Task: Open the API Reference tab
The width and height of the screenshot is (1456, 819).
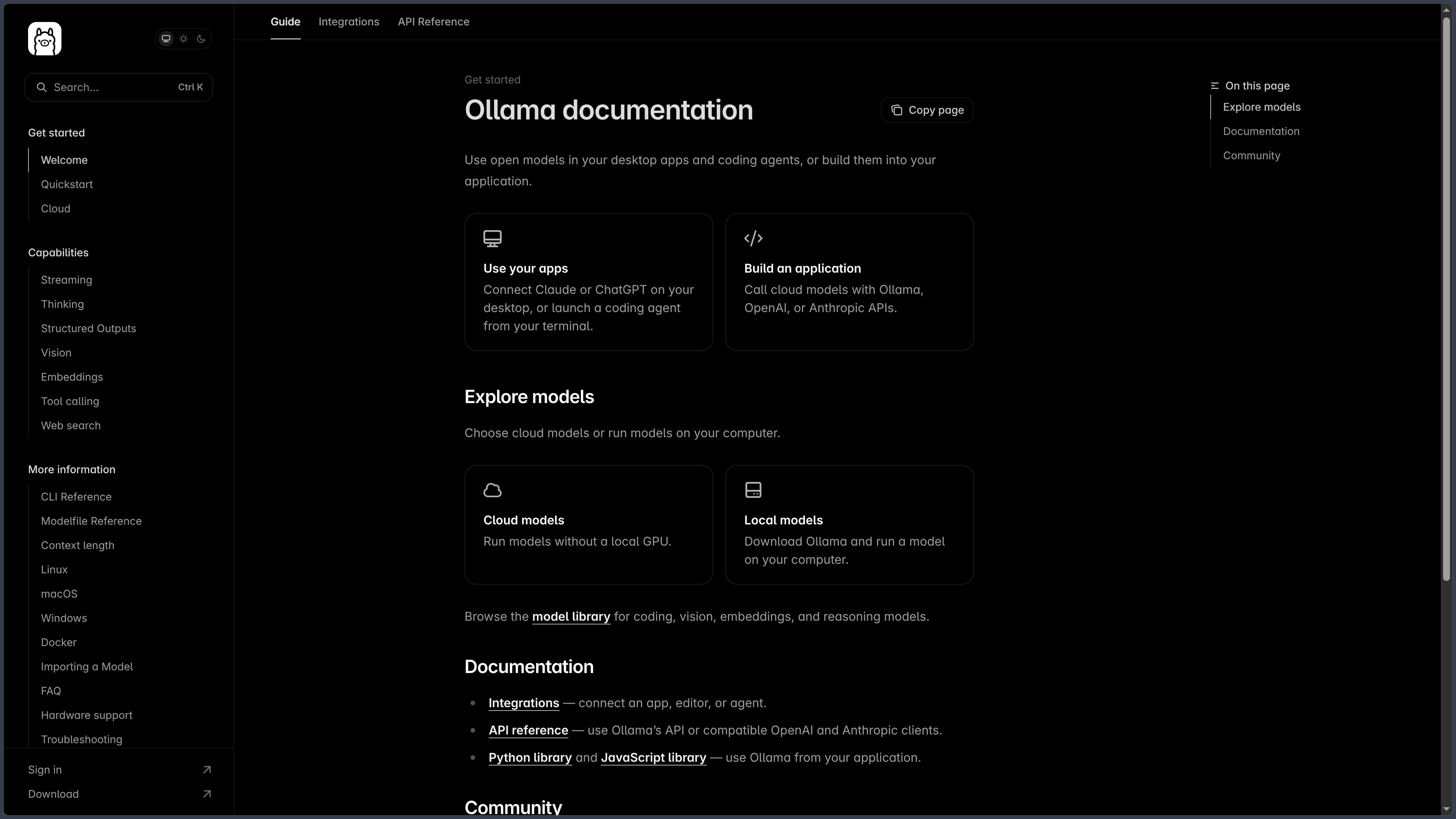Action: click(x=433, y=22)
